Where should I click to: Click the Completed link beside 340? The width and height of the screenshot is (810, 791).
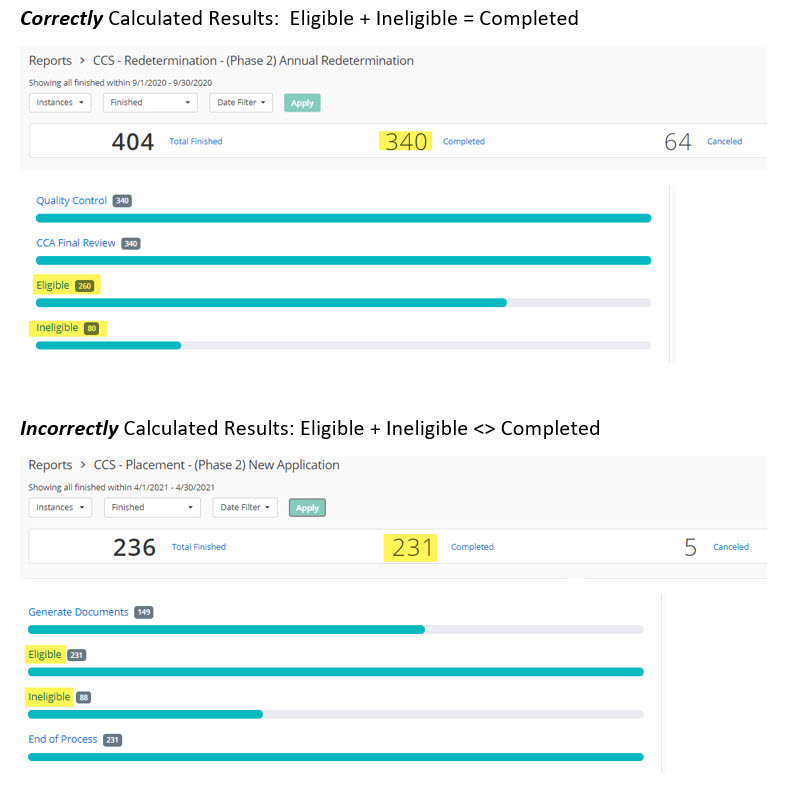[463, 142]
